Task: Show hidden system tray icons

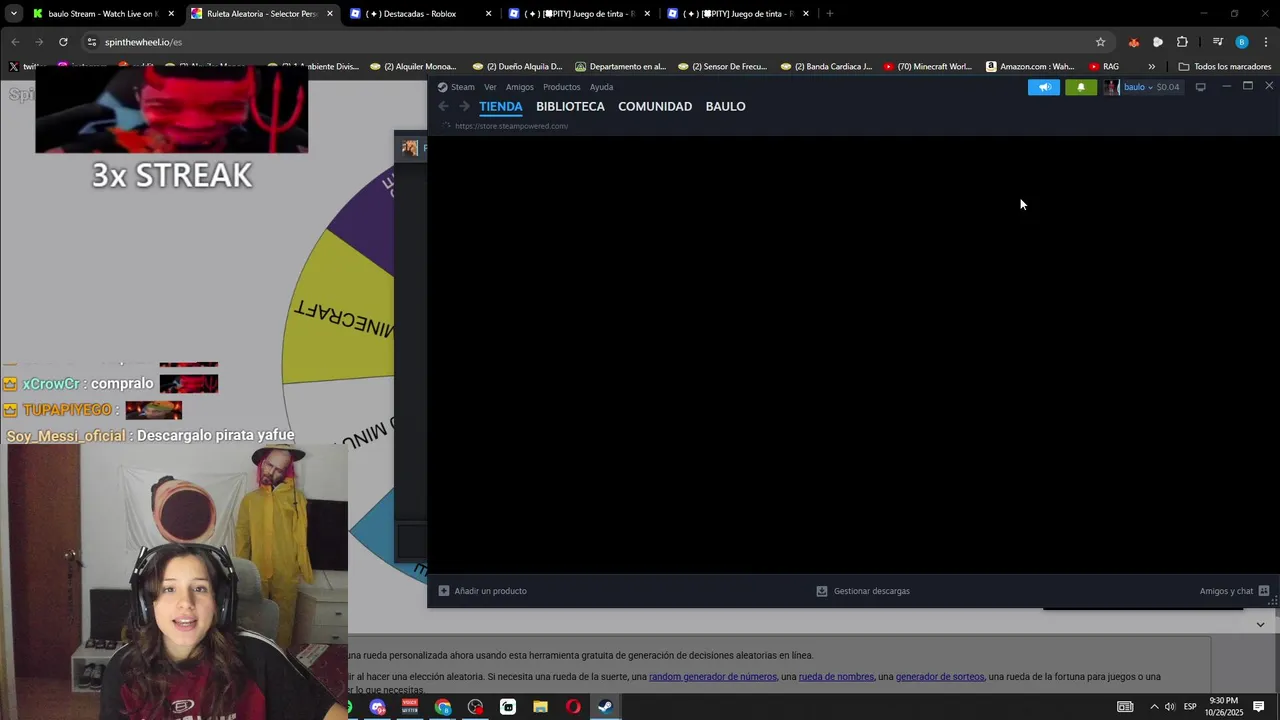Action: click(x=1153, y=707)
